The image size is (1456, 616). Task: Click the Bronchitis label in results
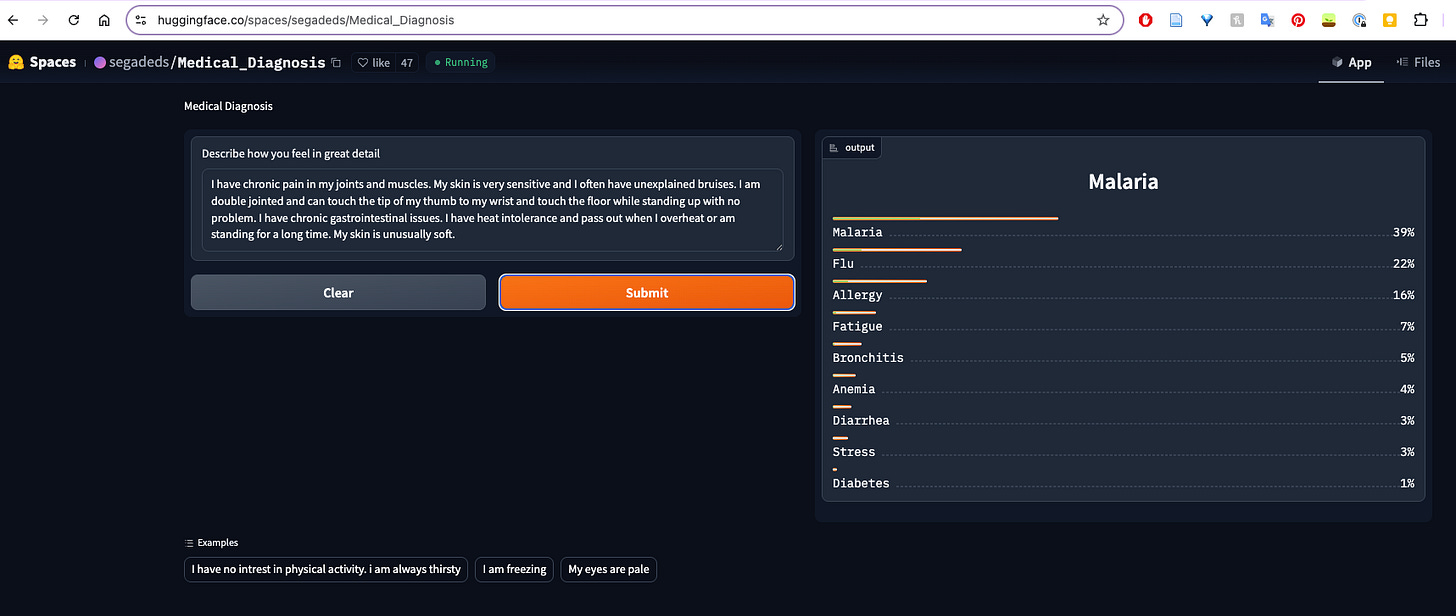tap(868, 358)
